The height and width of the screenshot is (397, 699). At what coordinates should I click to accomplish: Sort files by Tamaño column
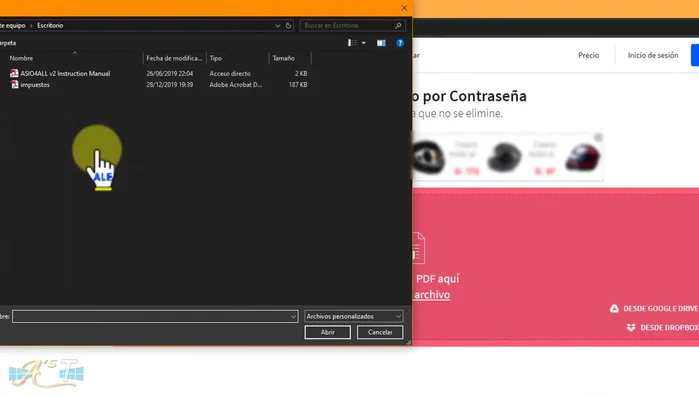click(284, 58)
